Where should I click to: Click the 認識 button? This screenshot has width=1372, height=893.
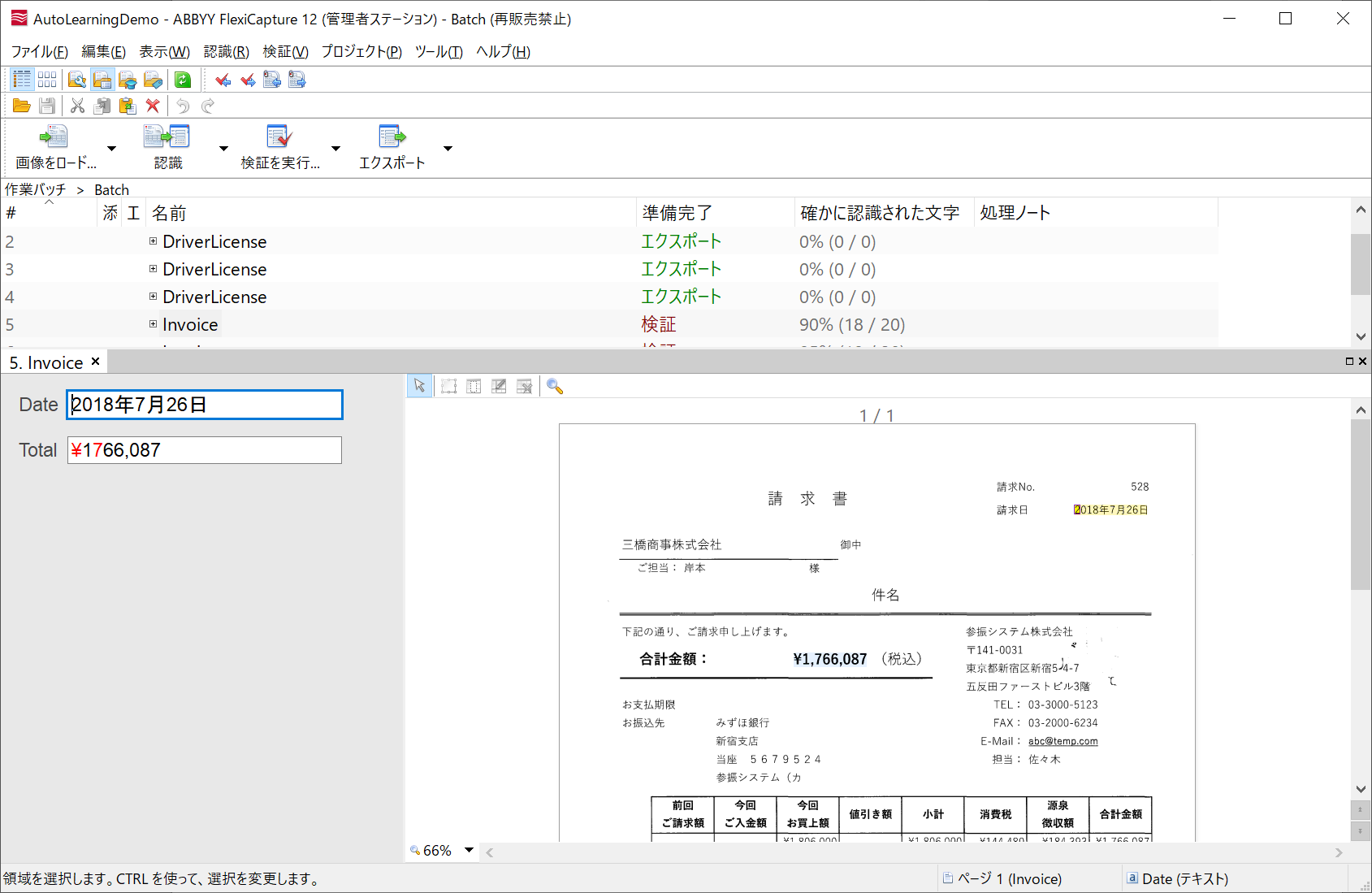pyautogui.click(x=168, y=147)
